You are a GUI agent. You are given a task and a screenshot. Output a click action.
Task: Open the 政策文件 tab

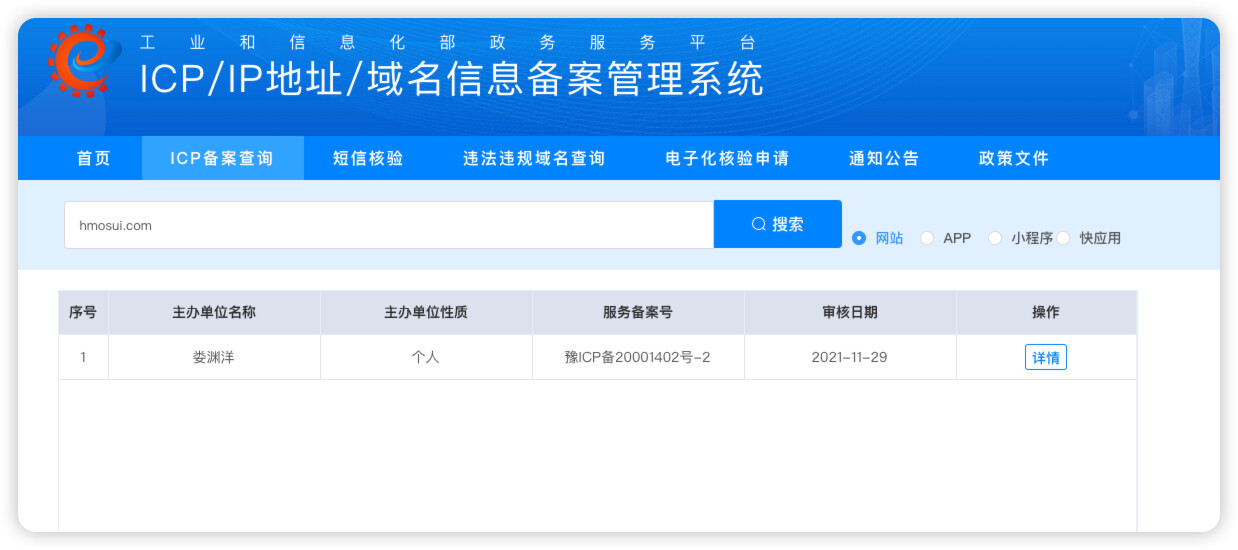(x=1014, y=158)
